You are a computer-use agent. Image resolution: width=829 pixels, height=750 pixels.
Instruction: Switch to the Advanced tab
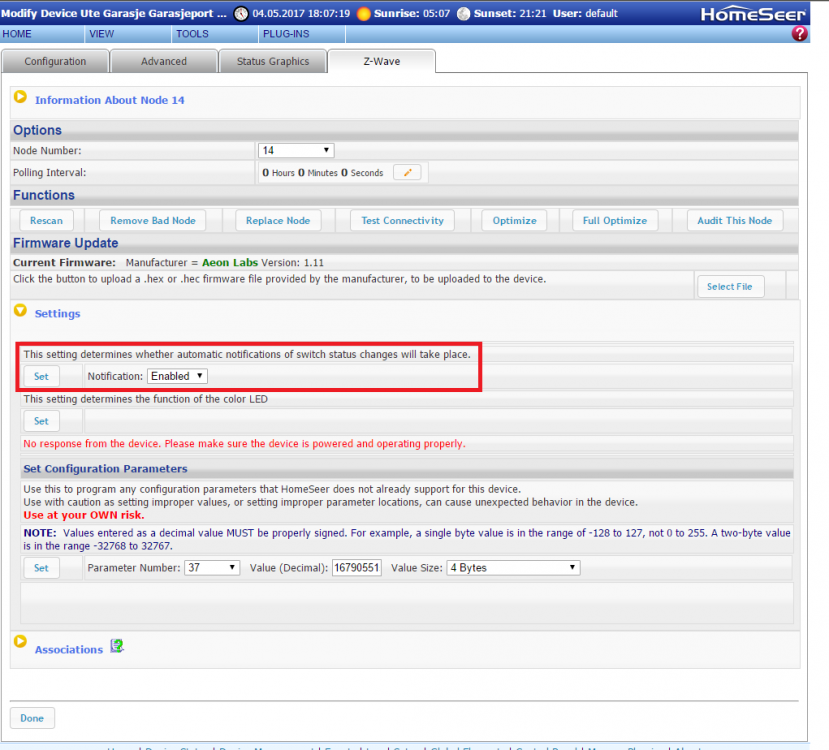tap(164, 61)
